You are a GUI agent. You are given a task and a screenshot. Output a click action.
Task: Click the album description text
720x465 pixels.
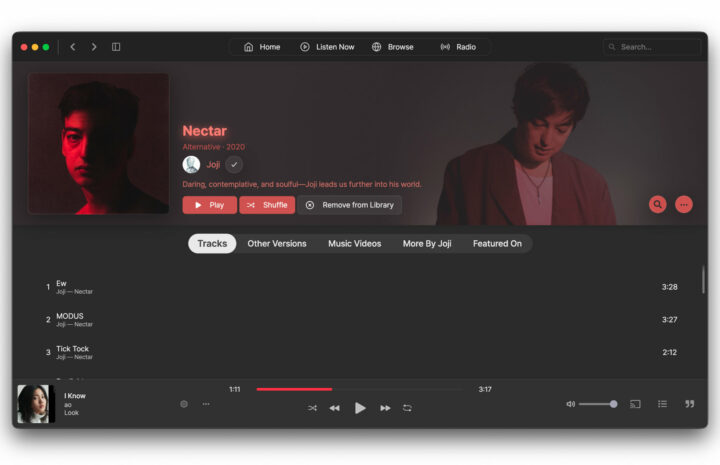point(302,184)
